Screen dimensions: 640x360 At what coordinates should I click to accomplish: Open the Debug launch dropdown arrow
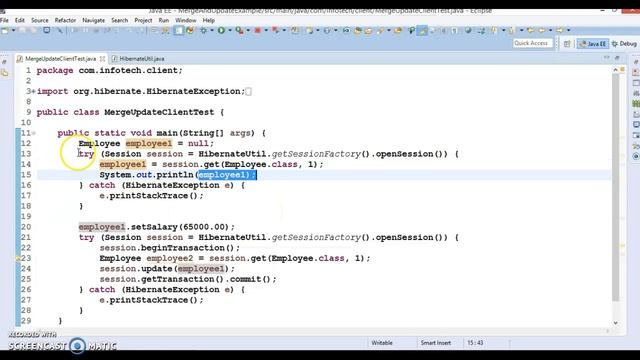point(212,31)
